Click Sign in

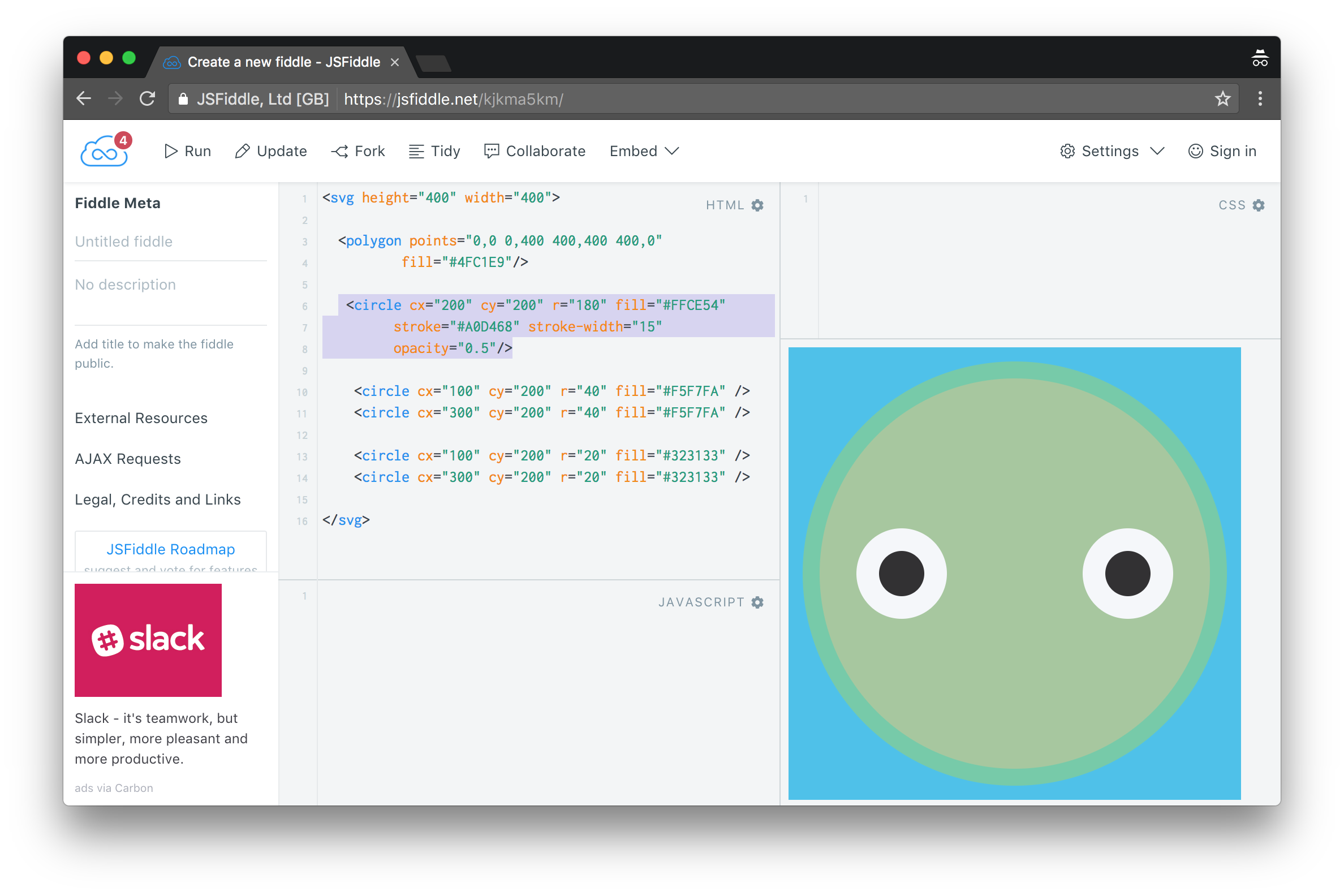[1222, 152]
